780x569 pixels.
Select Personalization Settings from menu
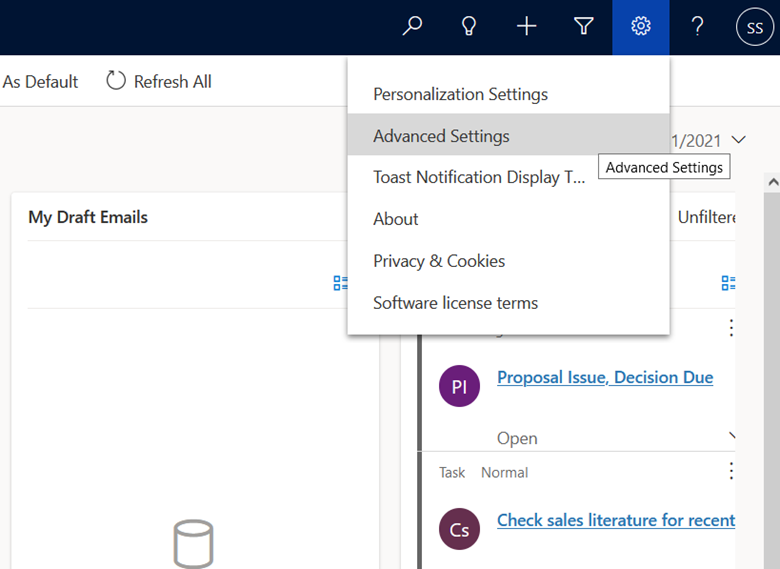coord(460,94)
